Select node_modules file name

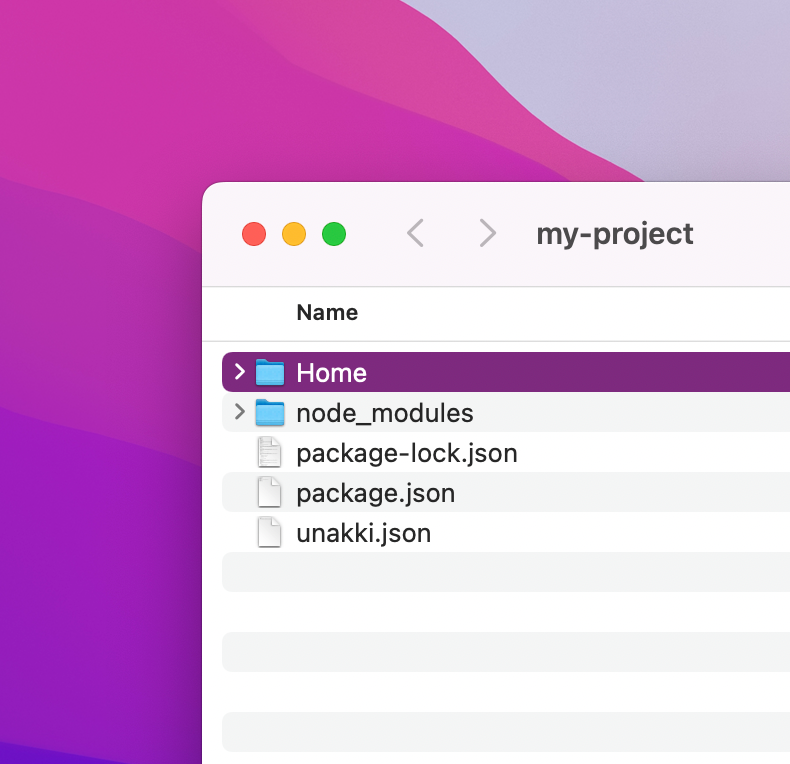(385, 413)
